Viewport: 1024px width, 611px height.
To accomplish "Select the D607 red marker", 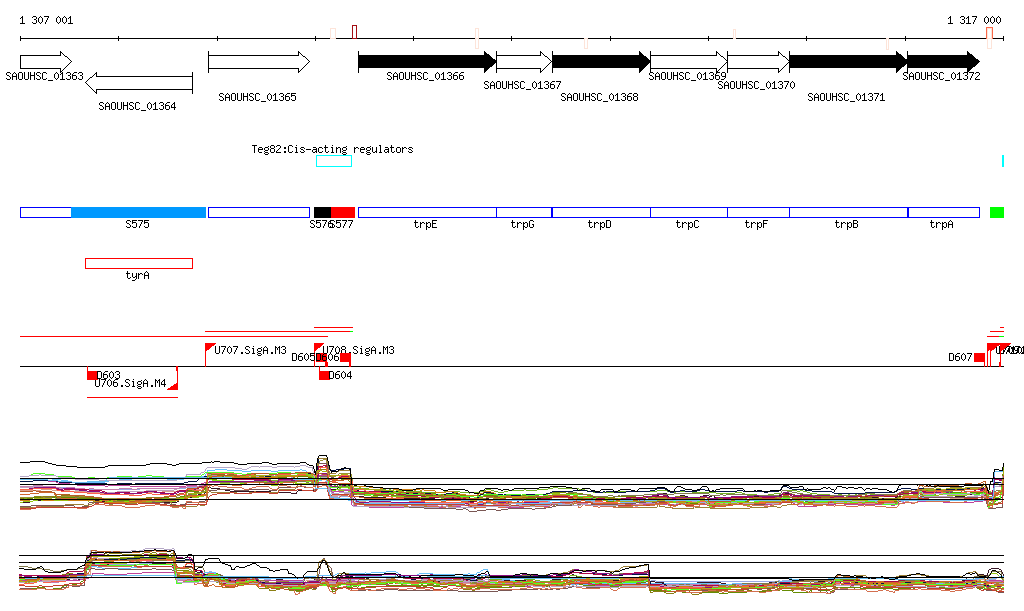I will click(x=980, y=357).
